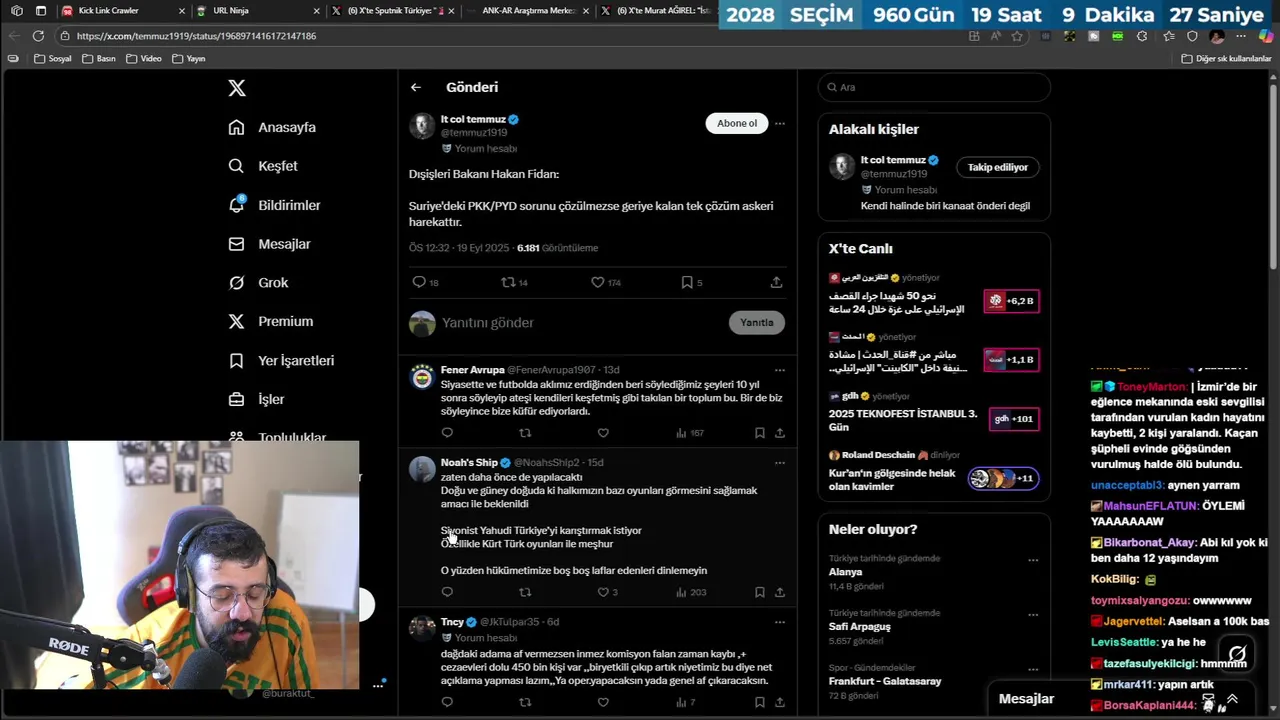
Task: Open the Safi Arpaguş trending topic
Action: [x=859, y=627]
